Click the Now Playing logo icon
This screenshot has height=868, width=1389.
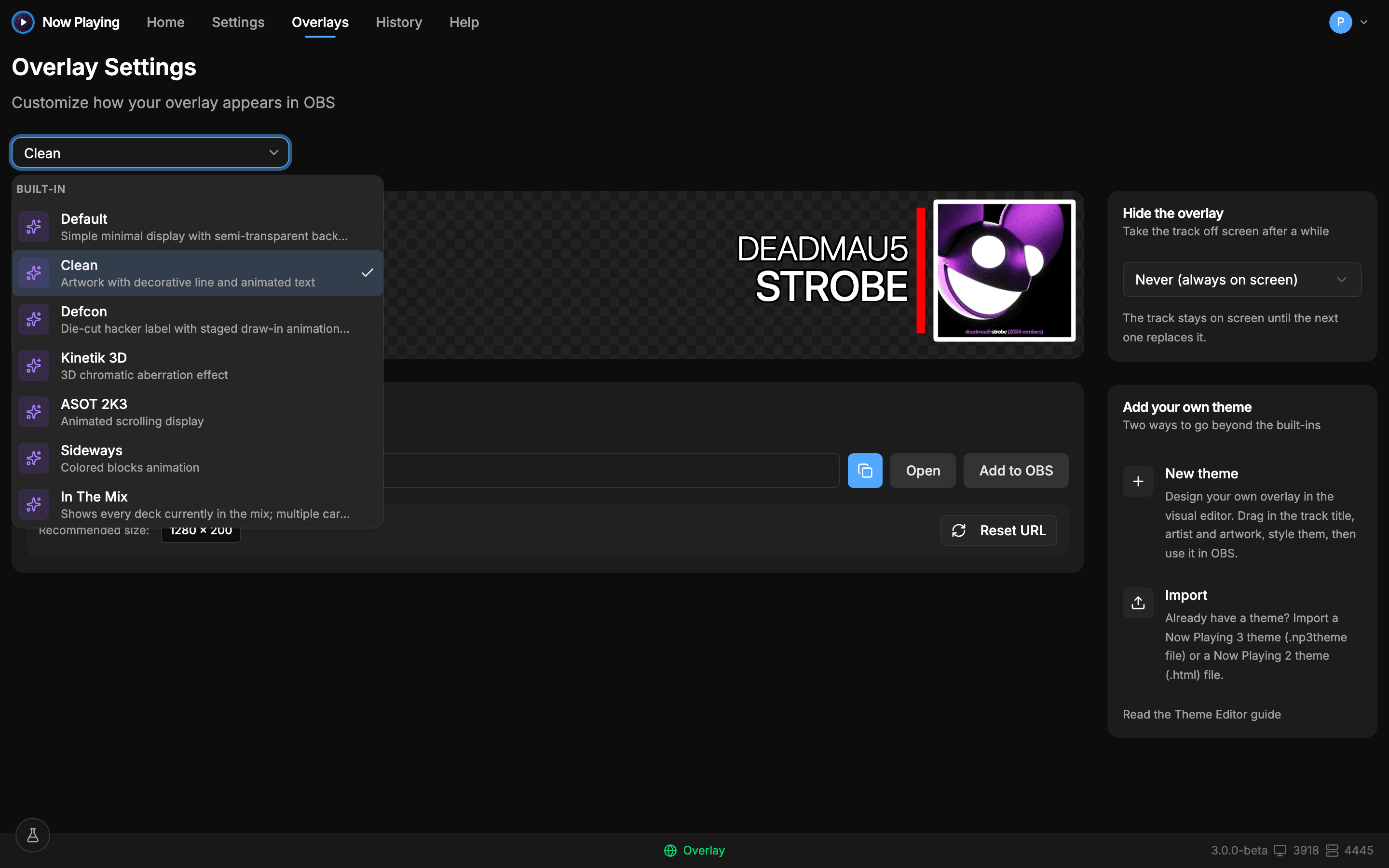click(23, 22)
